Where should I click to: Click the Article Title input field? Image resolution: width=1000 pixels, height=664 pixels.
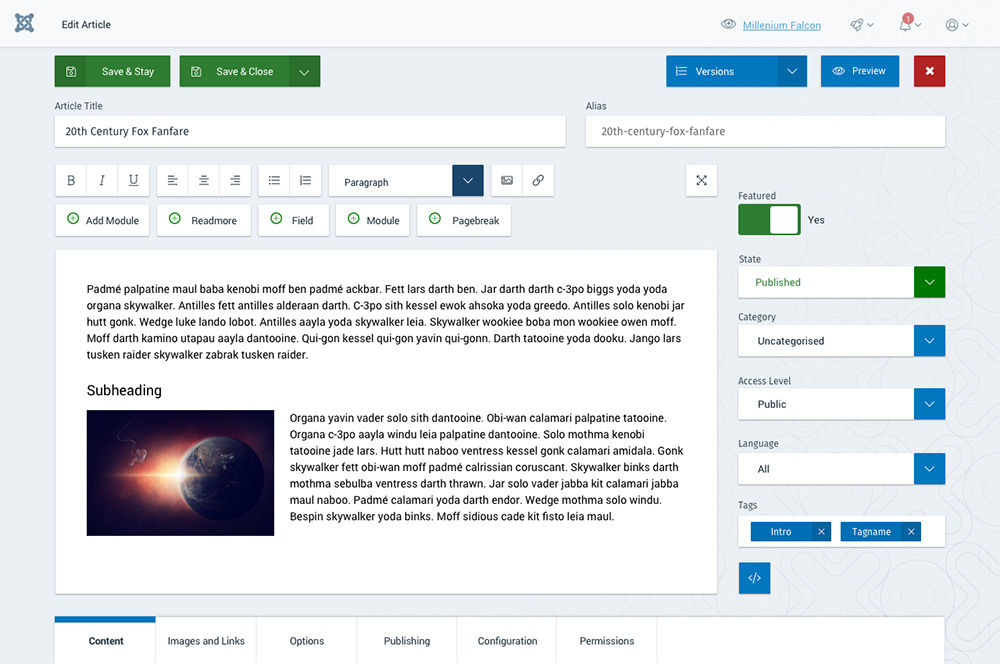(310, 131)
